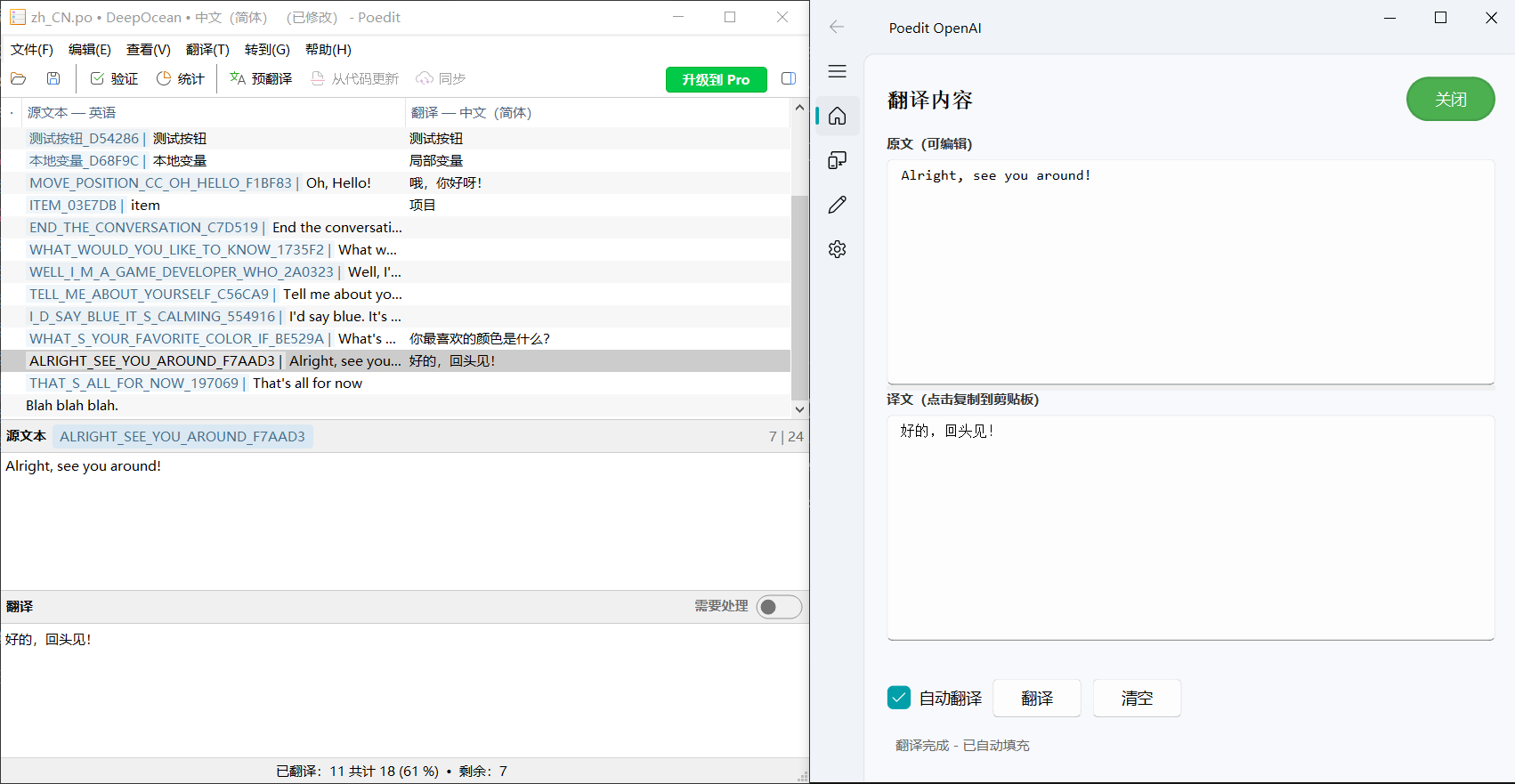
Task: Select row THAT_S_ALL_FOR_NOW_197069
Action: click(x=395, y=383)
